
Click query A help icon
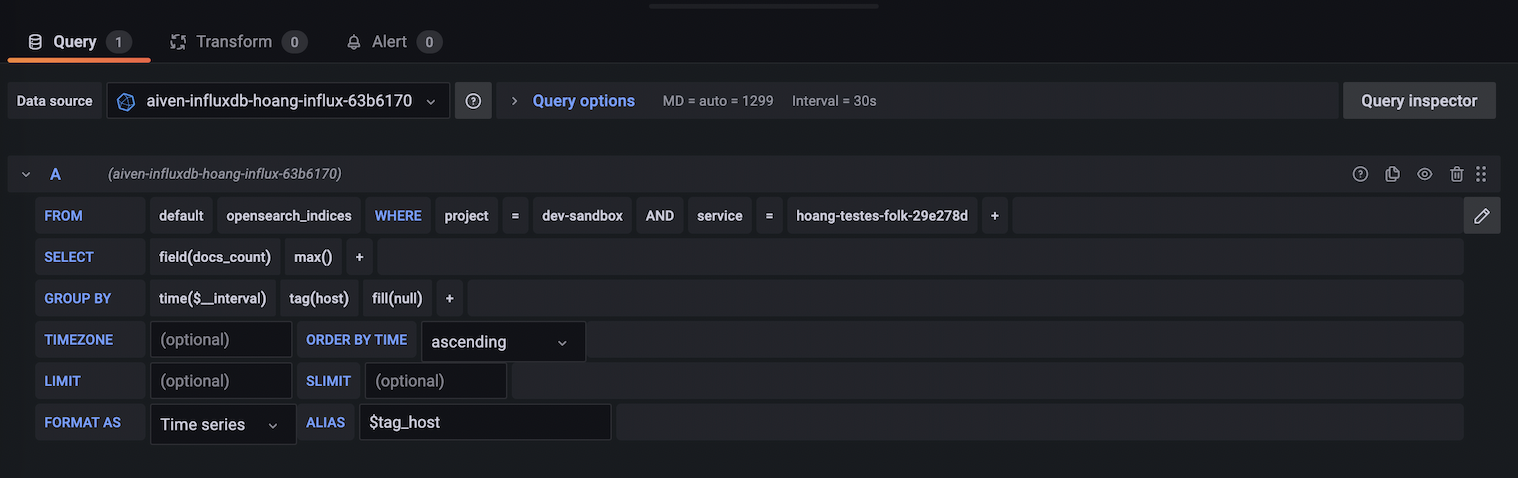point(1360,174)
